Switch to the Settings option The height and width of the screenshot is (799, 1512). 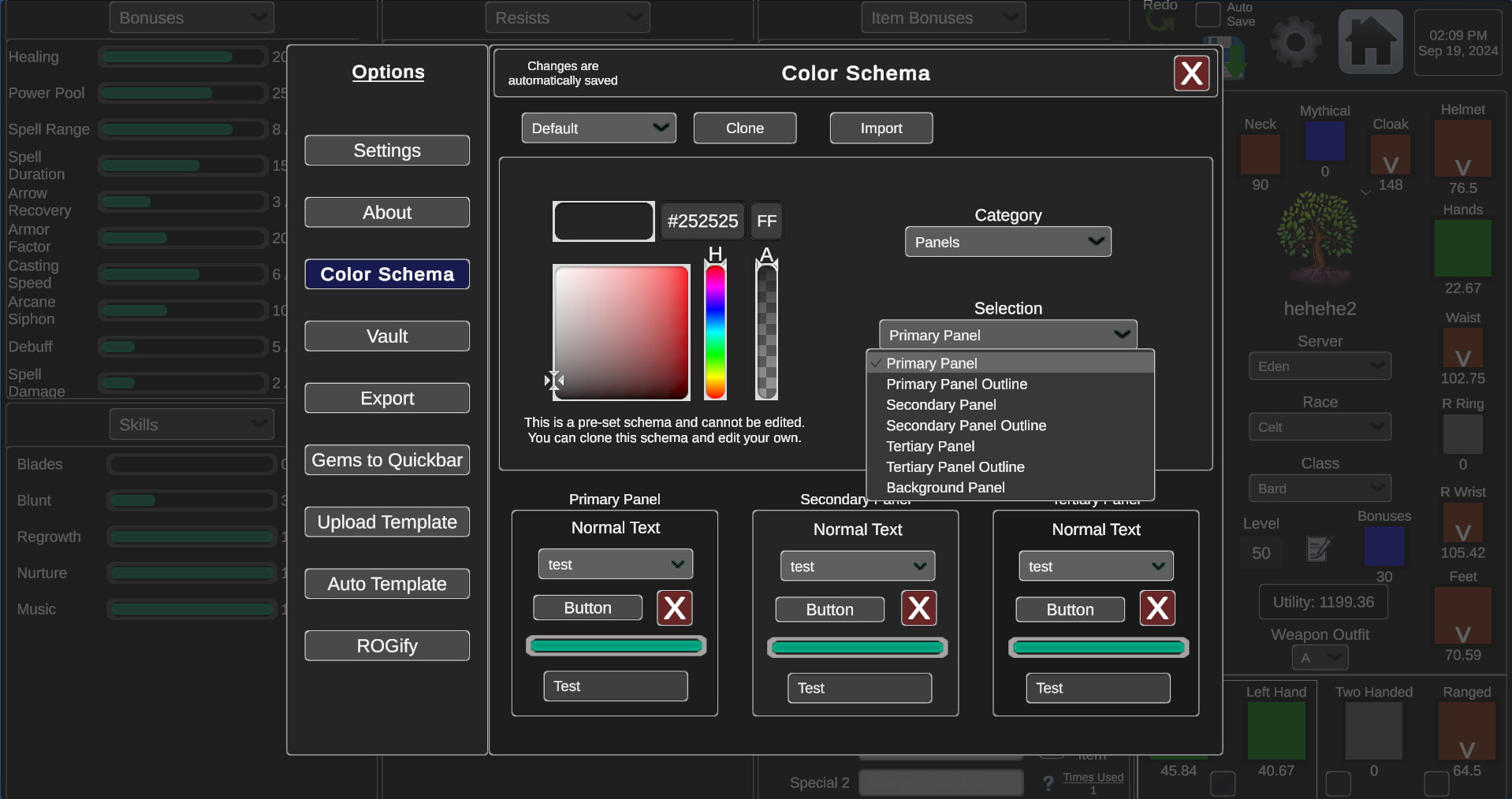pos(386,150)
